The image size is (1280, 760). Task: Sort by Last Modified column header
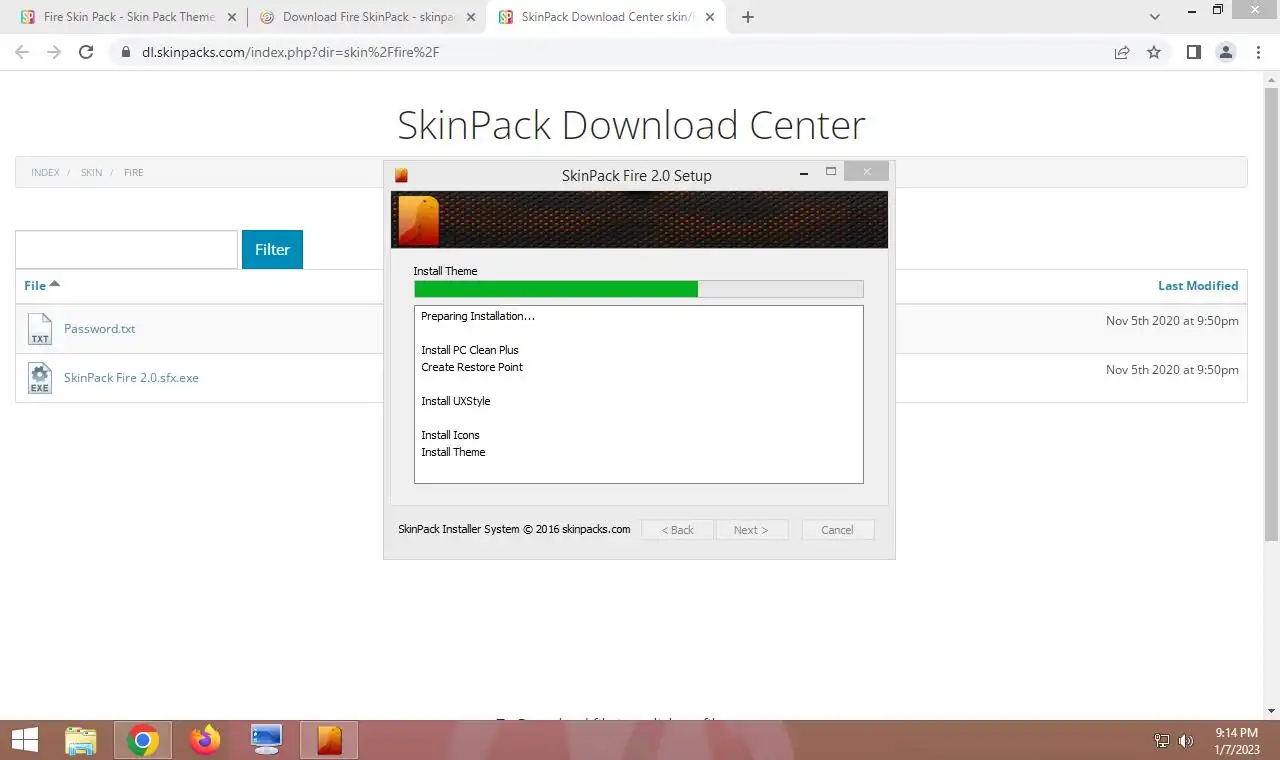(x=1198, y=285)
